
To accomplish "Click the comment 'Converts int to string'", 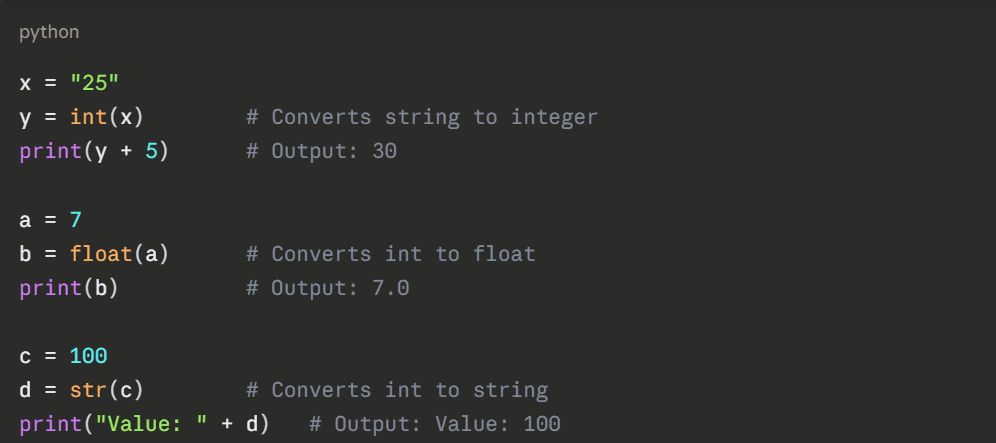I will click(x=396, y=390).
